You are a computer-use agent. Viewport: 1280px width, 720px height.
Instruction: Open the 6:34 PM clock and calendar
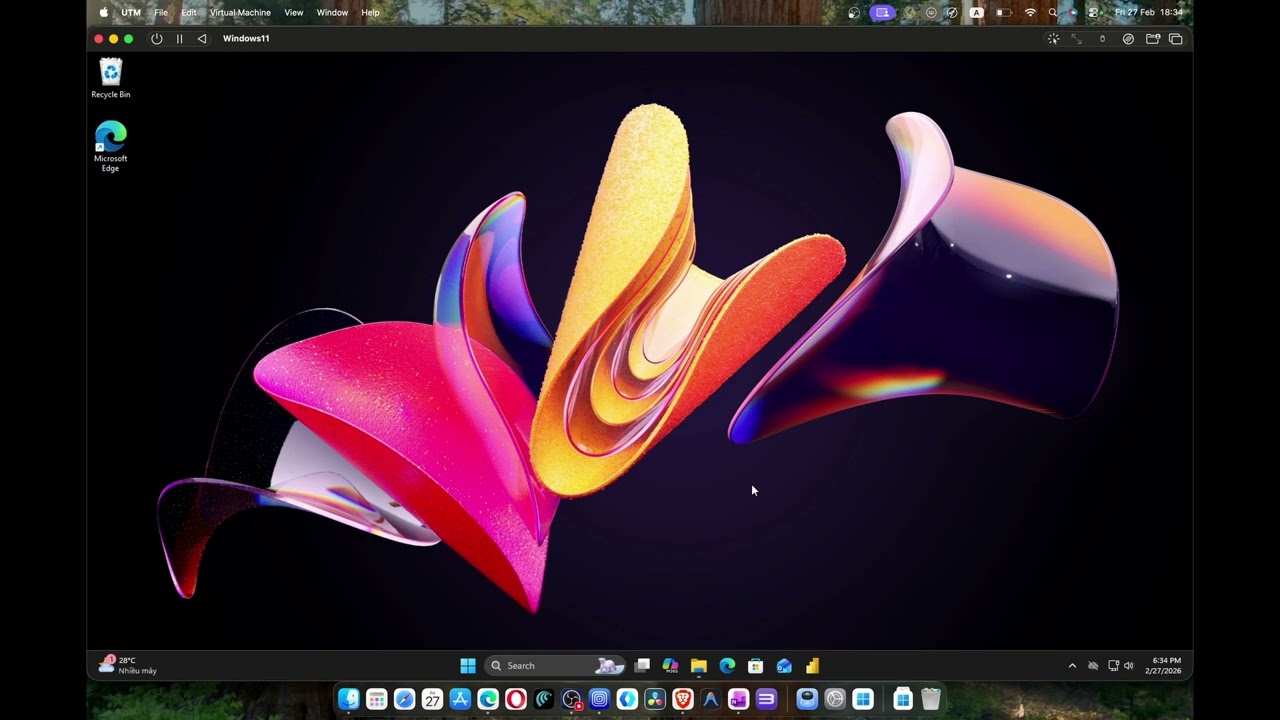pyautogui.click(x=1164, y=666)
